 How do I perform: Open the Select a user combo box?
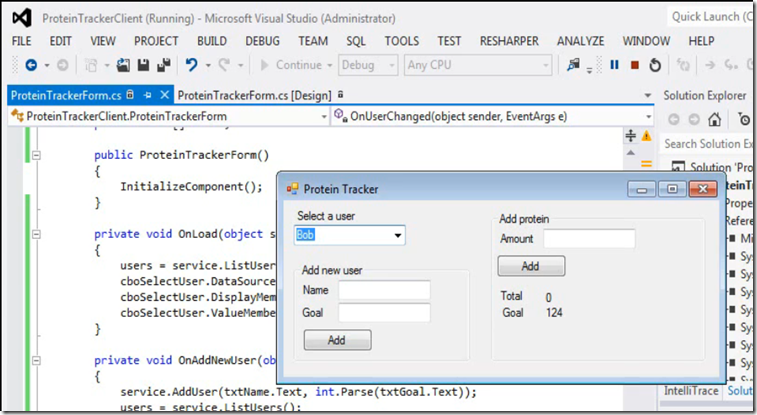pos(398,235)
